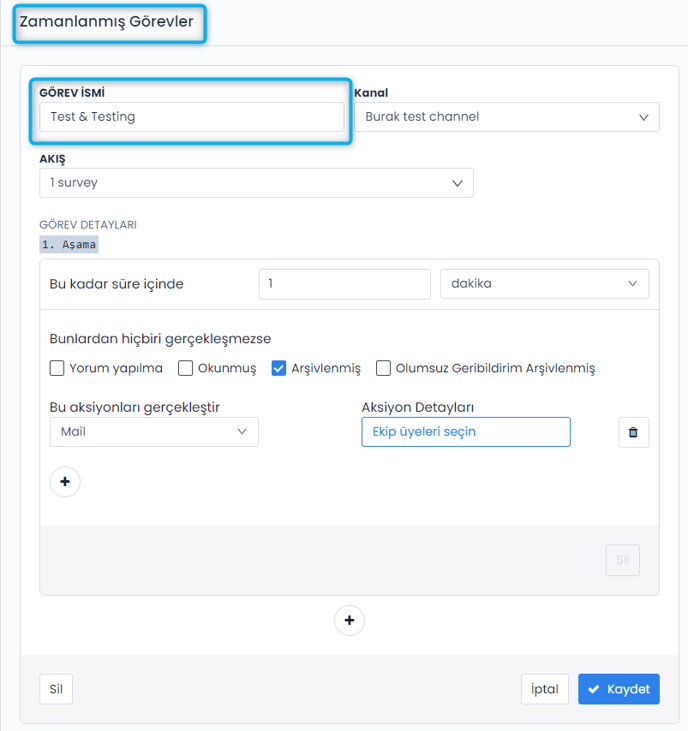
Task: Click the plus icon below the stage panel
Action: point(349,621)
